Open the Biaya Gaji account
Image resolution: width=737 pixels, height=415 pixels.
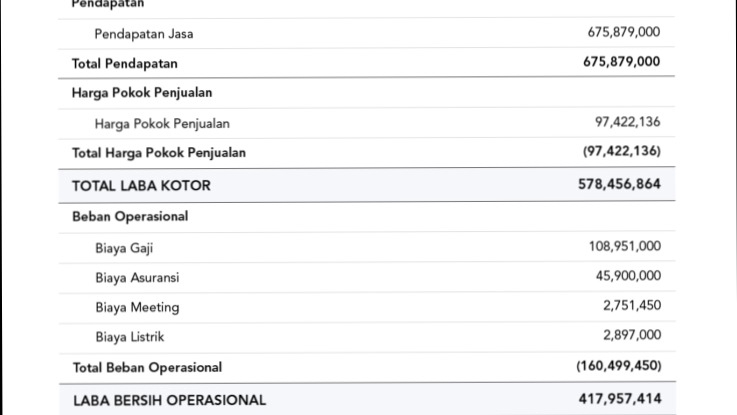[124, 248]
